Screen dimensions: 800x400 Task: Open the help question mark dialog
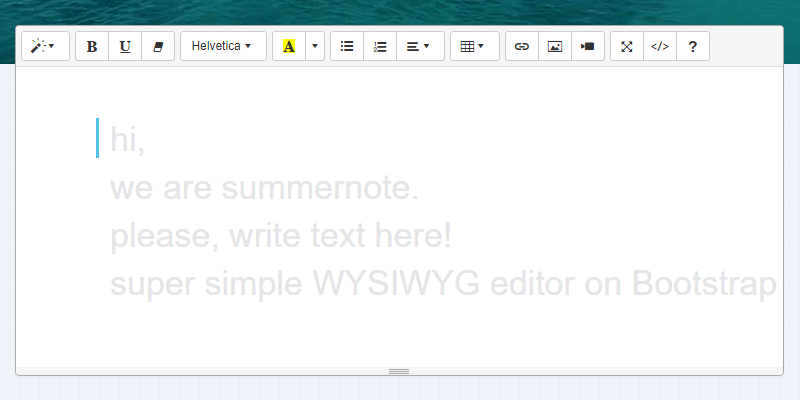coord(693,46)
